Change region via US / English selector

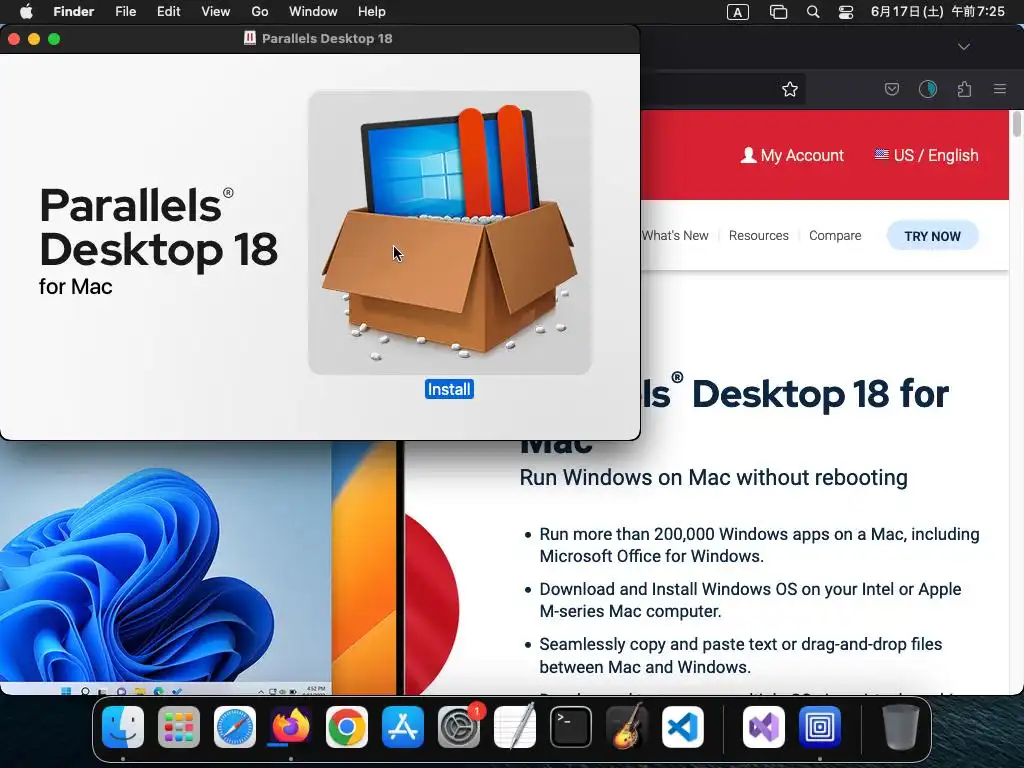point(927,155)
